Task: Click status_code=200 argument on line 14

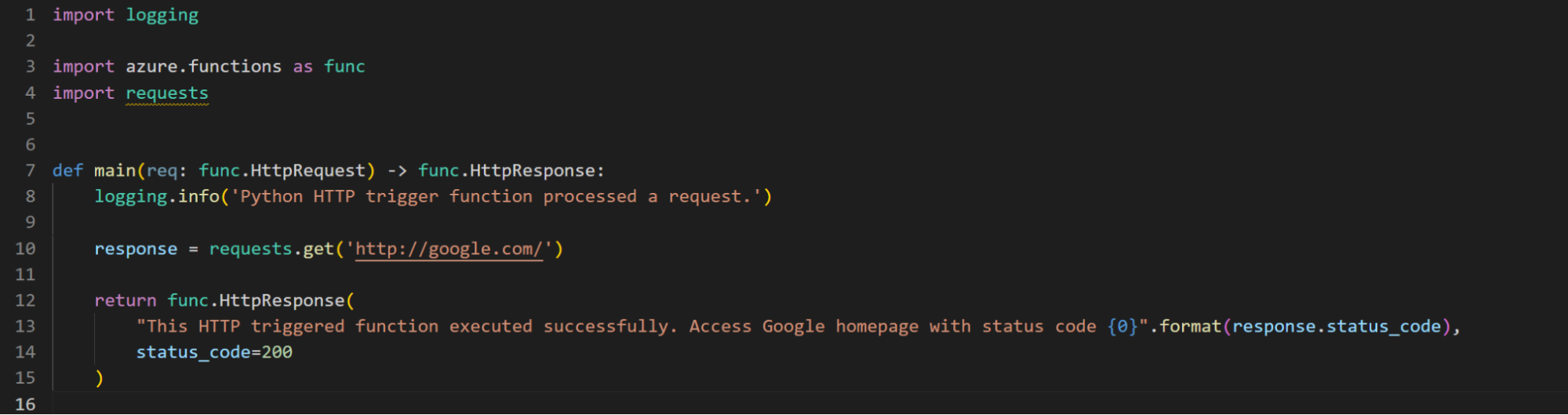Action: click(x=214, y=352)
